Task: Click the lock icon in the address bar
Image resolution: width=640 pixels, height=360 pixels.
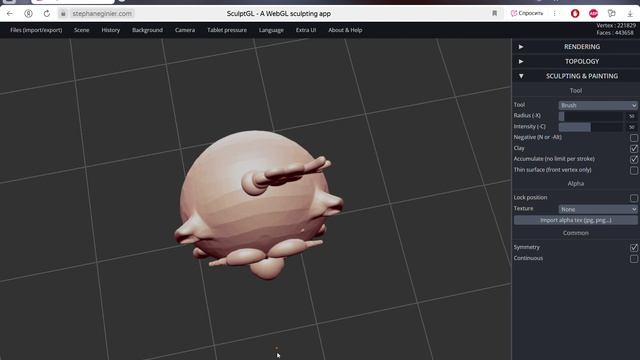Action: (63, 13)
